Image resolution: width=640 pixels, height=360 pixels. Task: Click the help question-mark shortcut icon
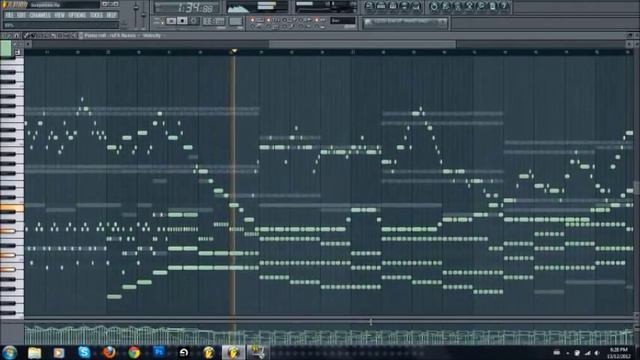click(504, 6)
